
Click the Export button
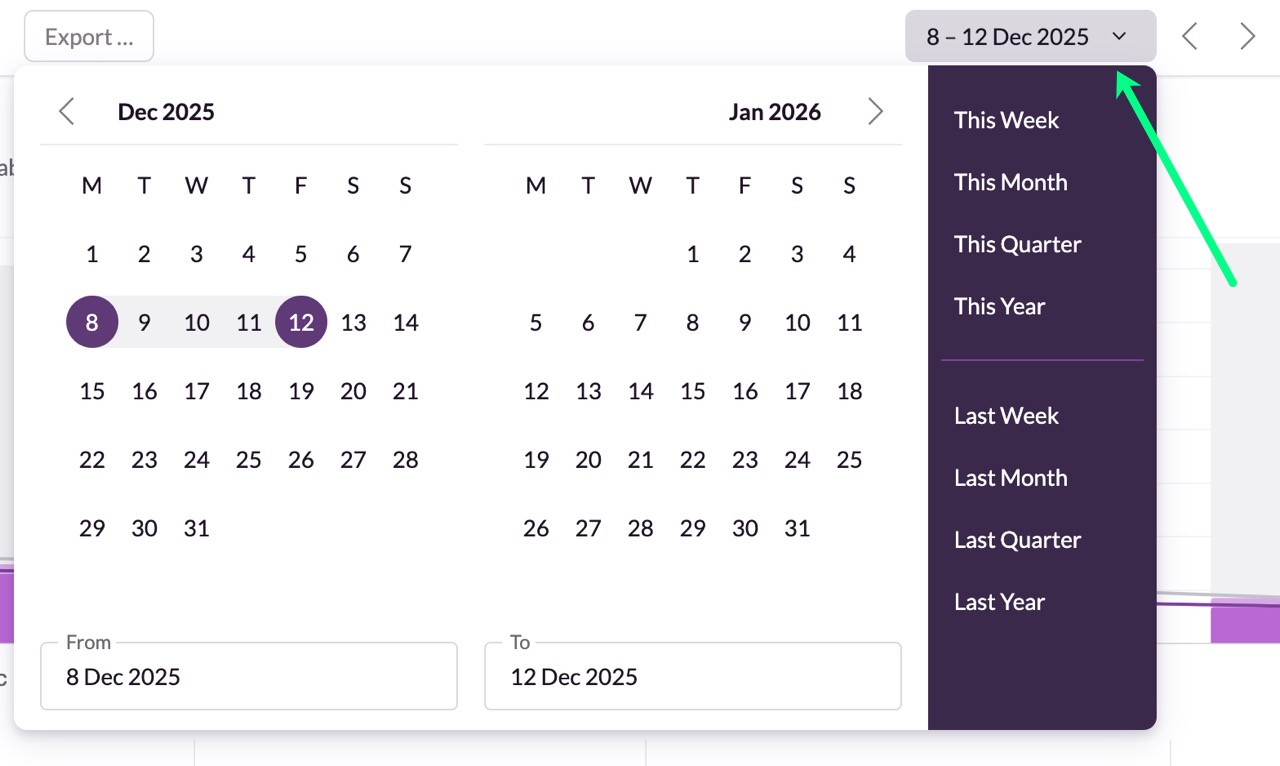(89, 37)
